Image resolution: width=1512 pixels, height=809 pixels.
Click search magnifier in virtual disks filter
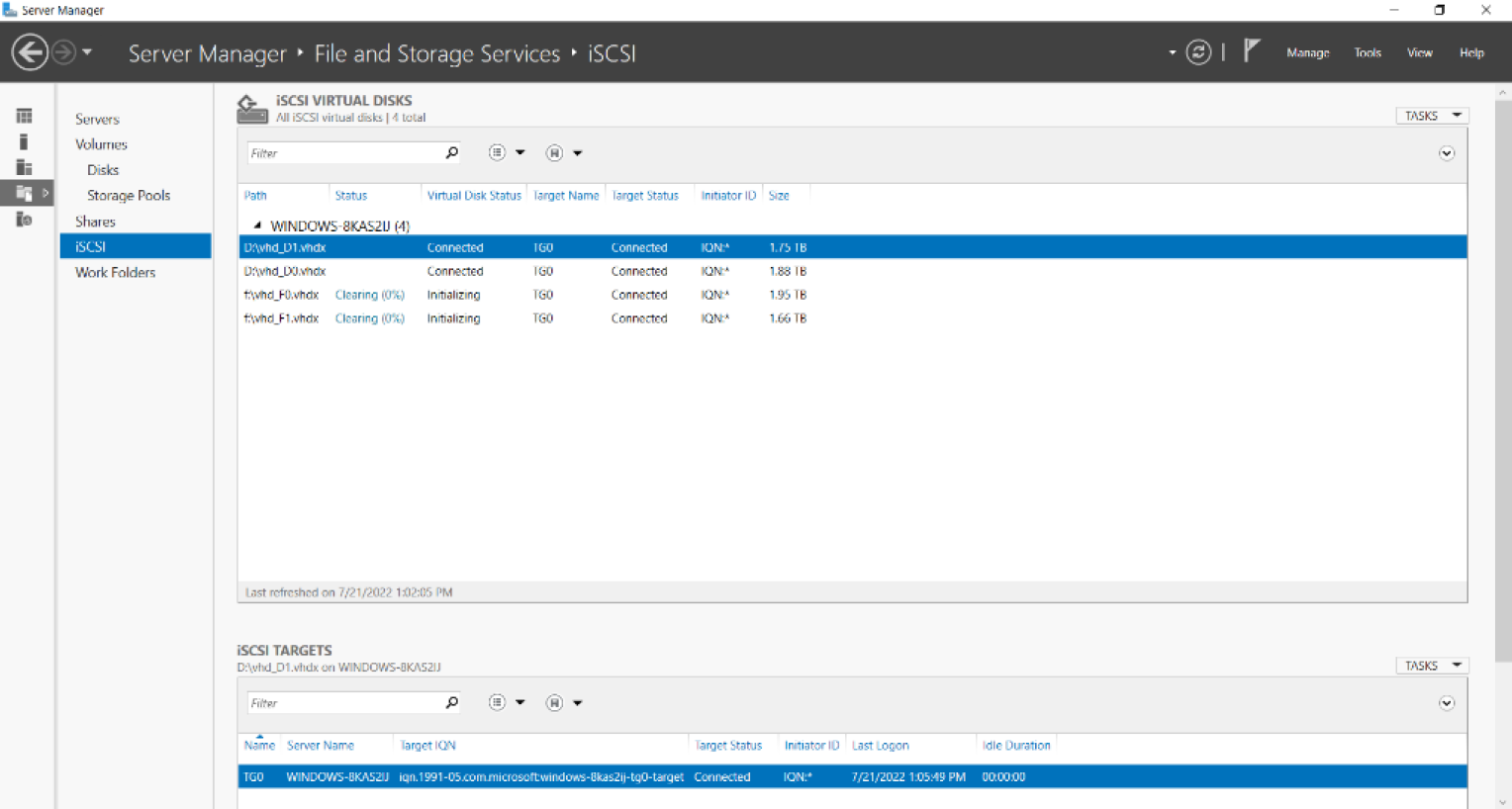[x=452, y=153]
